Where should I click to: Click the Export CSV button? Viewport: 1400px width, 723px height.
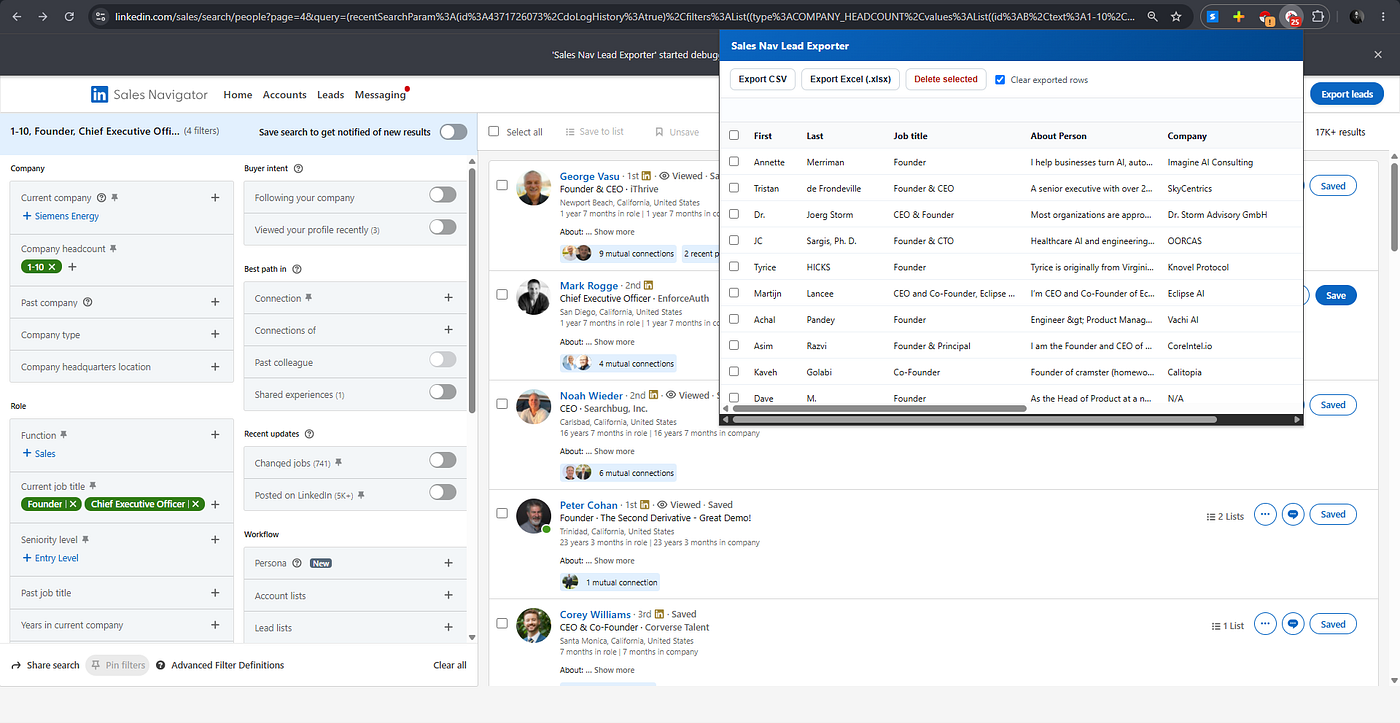click(763, 79)
